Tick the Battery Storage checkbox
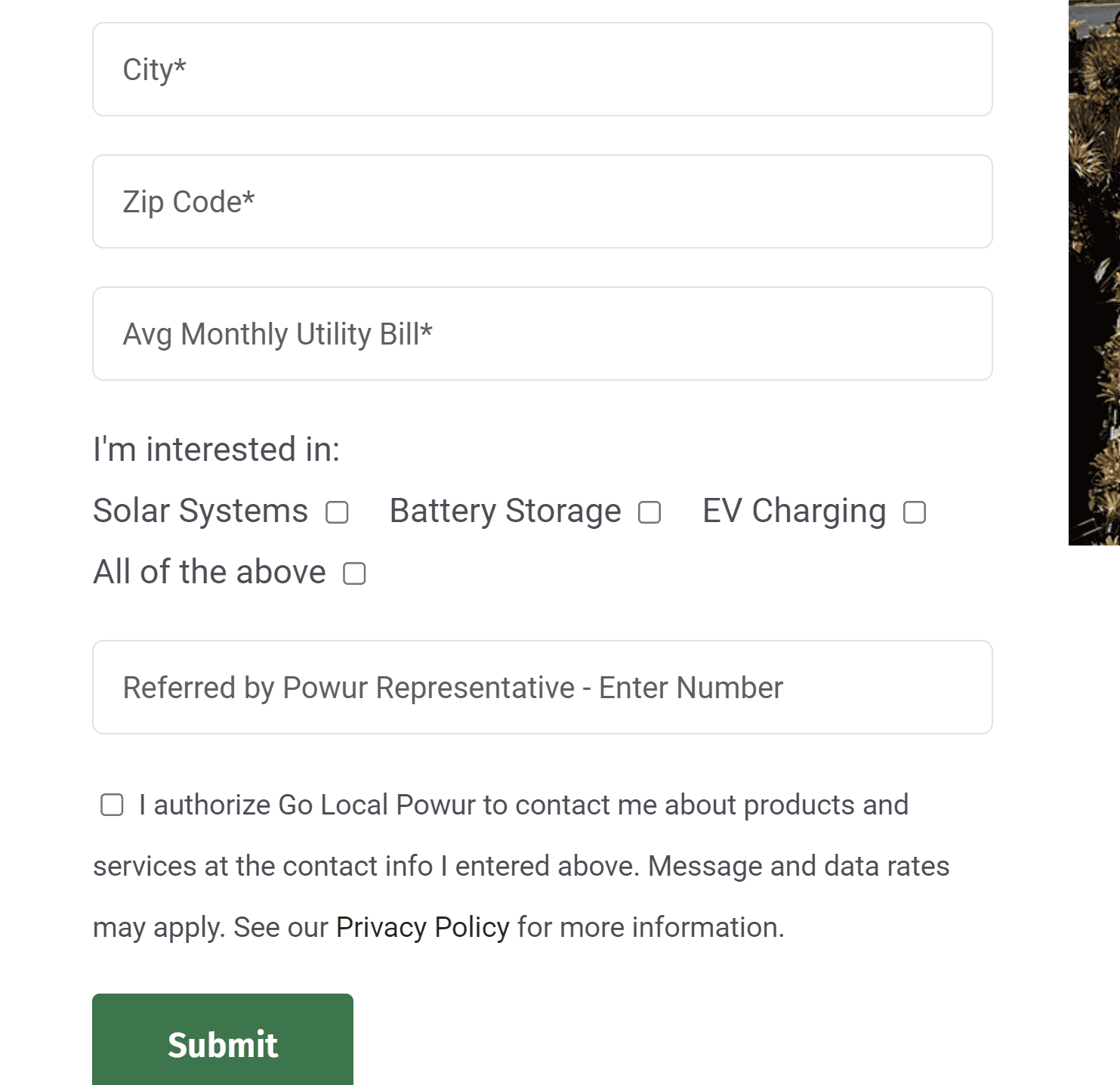This screenshot has height=1085, width=1120. point(649,512)
